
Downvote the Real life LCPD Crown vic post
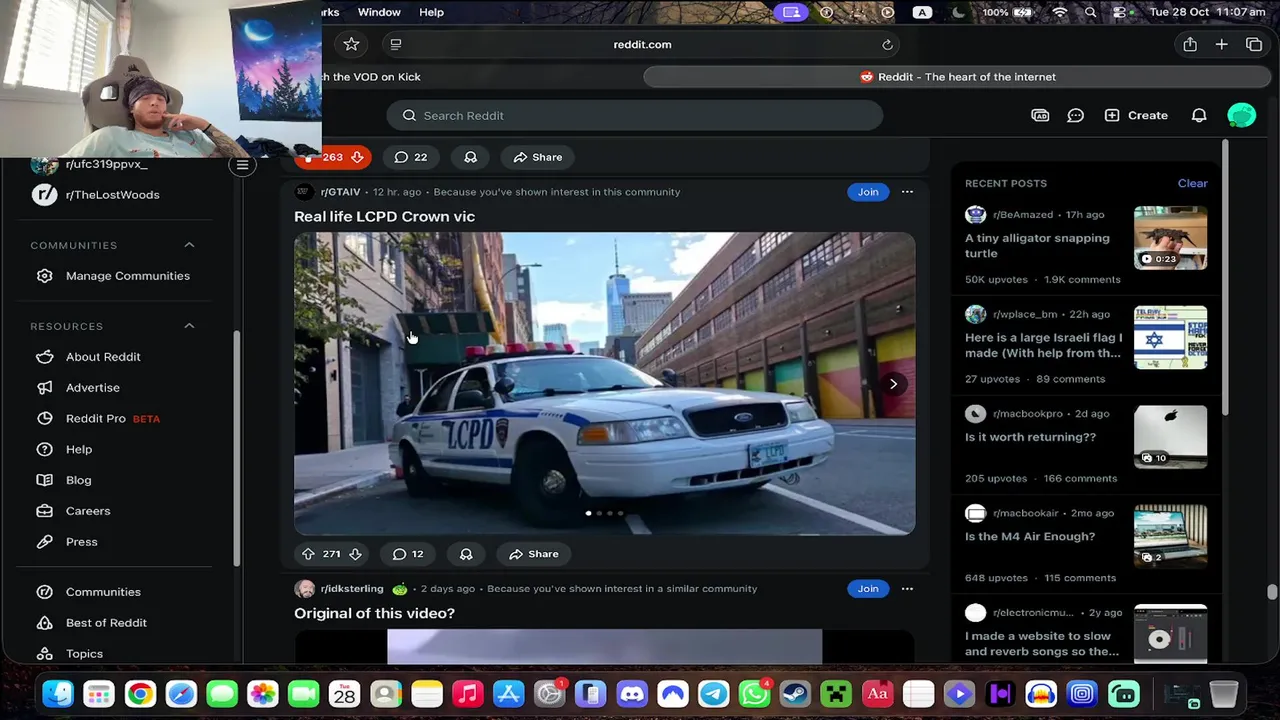pyautogui.click(x=355, y=554)
